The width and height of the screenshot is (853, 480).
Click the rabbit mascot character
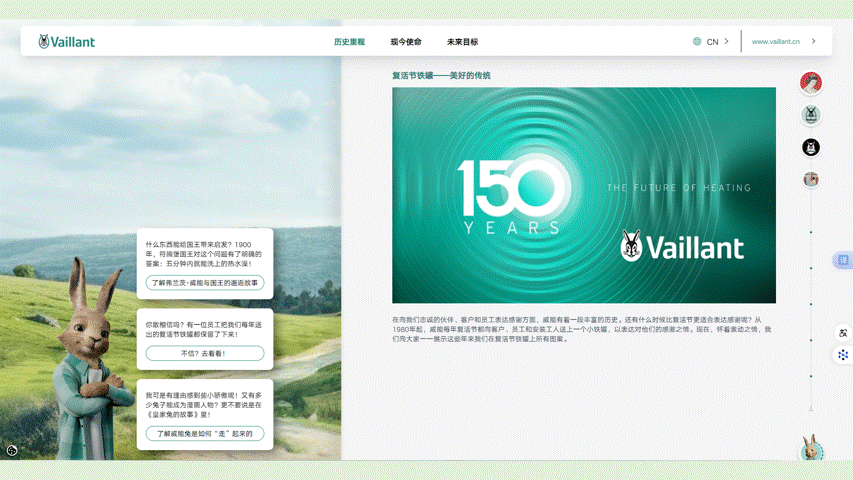coord(90,359)
